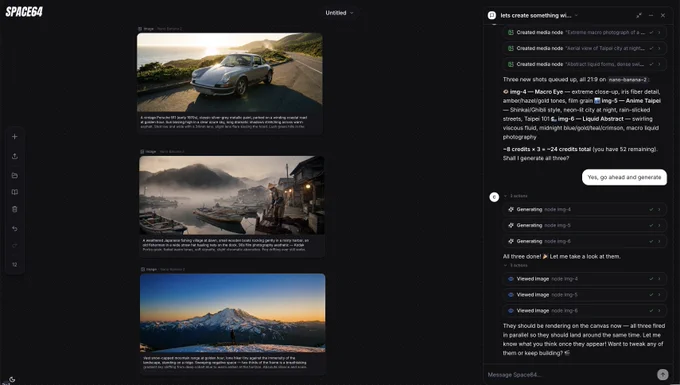
Task: Click the collapse-arrows icon in chat header
Action: [x=639, y=15]
